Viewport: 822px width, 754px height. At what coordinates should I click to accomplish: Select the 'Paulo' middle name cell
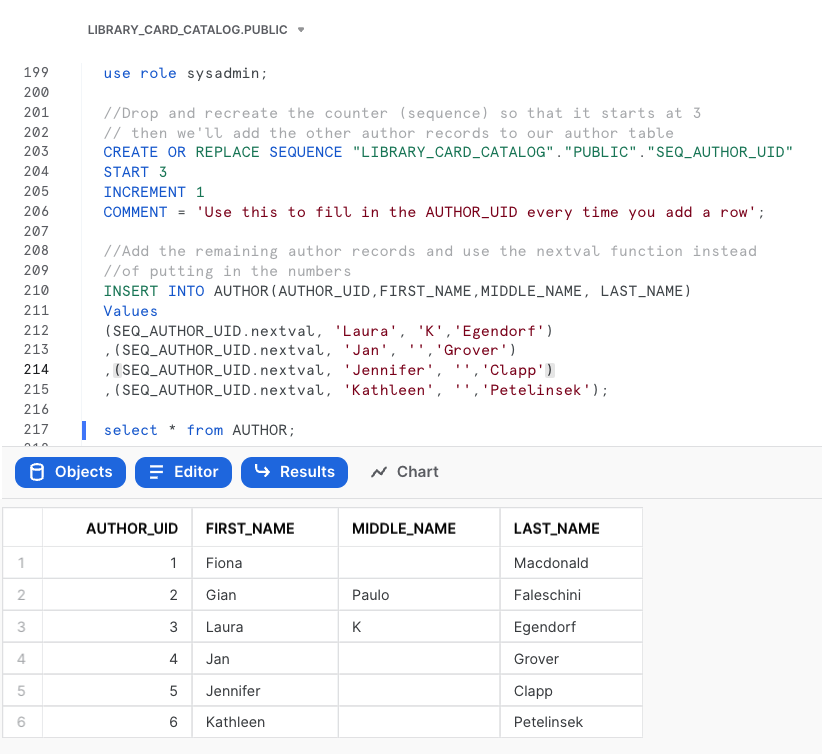419,595
